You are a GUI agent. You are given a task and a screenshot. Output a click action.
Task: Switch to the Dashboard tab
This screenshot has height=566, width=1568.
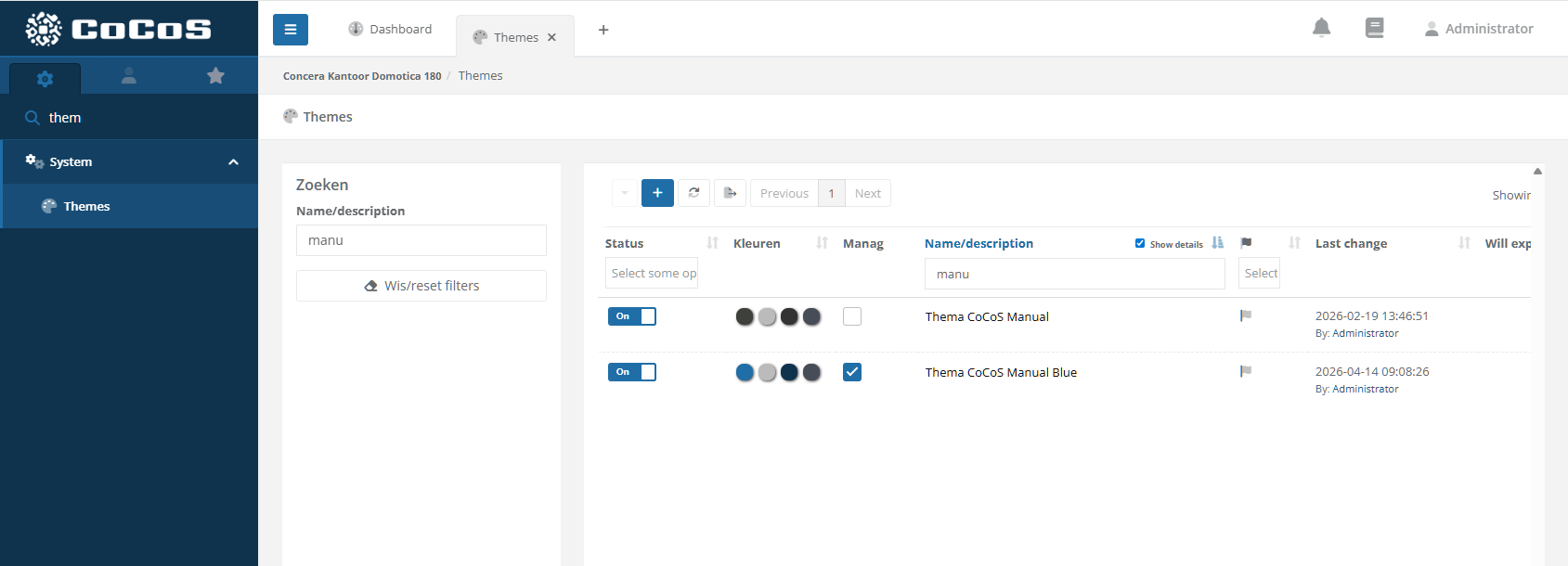click(391, 30)
